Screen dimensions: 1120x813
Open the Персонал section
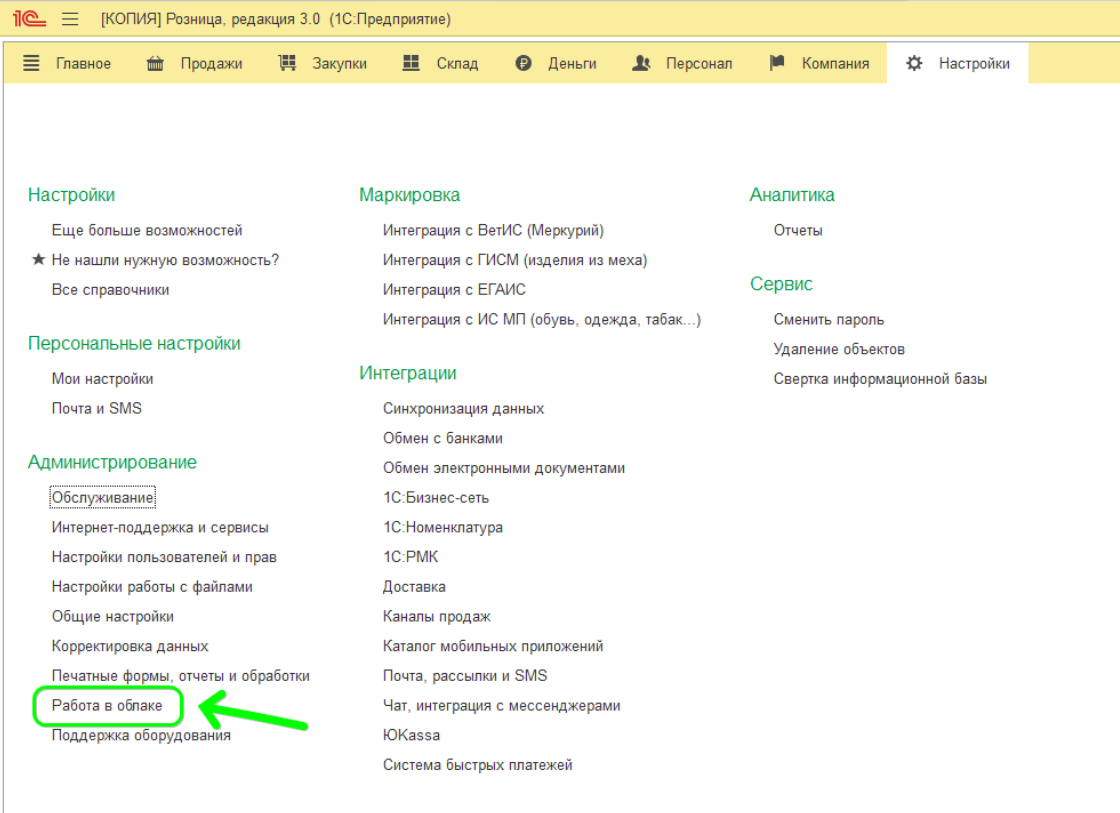tap(699, 64)
